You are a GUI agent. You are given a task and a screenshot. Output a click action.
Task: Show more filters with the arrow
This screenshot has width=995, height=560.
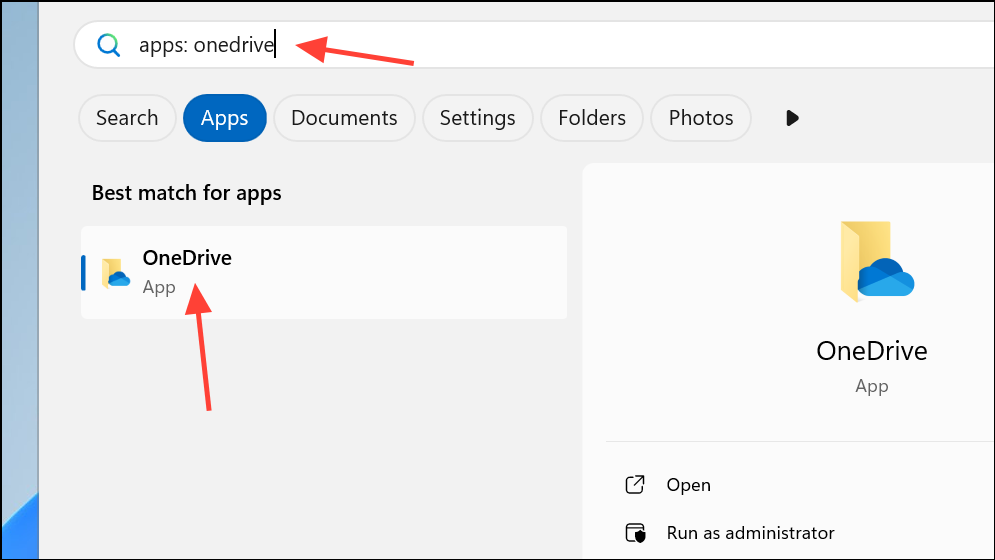pos(791,118)
